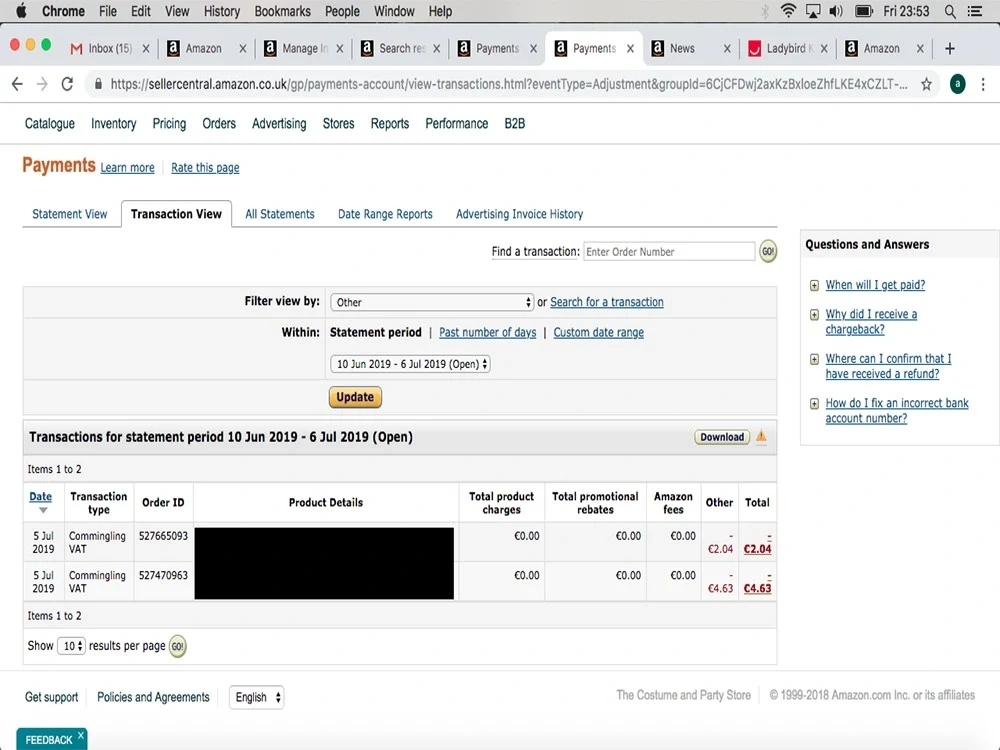The width and height of the screenshot is (1000, 750).
Task: Click the GO icon beside Enter Order Number
Action: pyautogui.click(x=768, y=251)
